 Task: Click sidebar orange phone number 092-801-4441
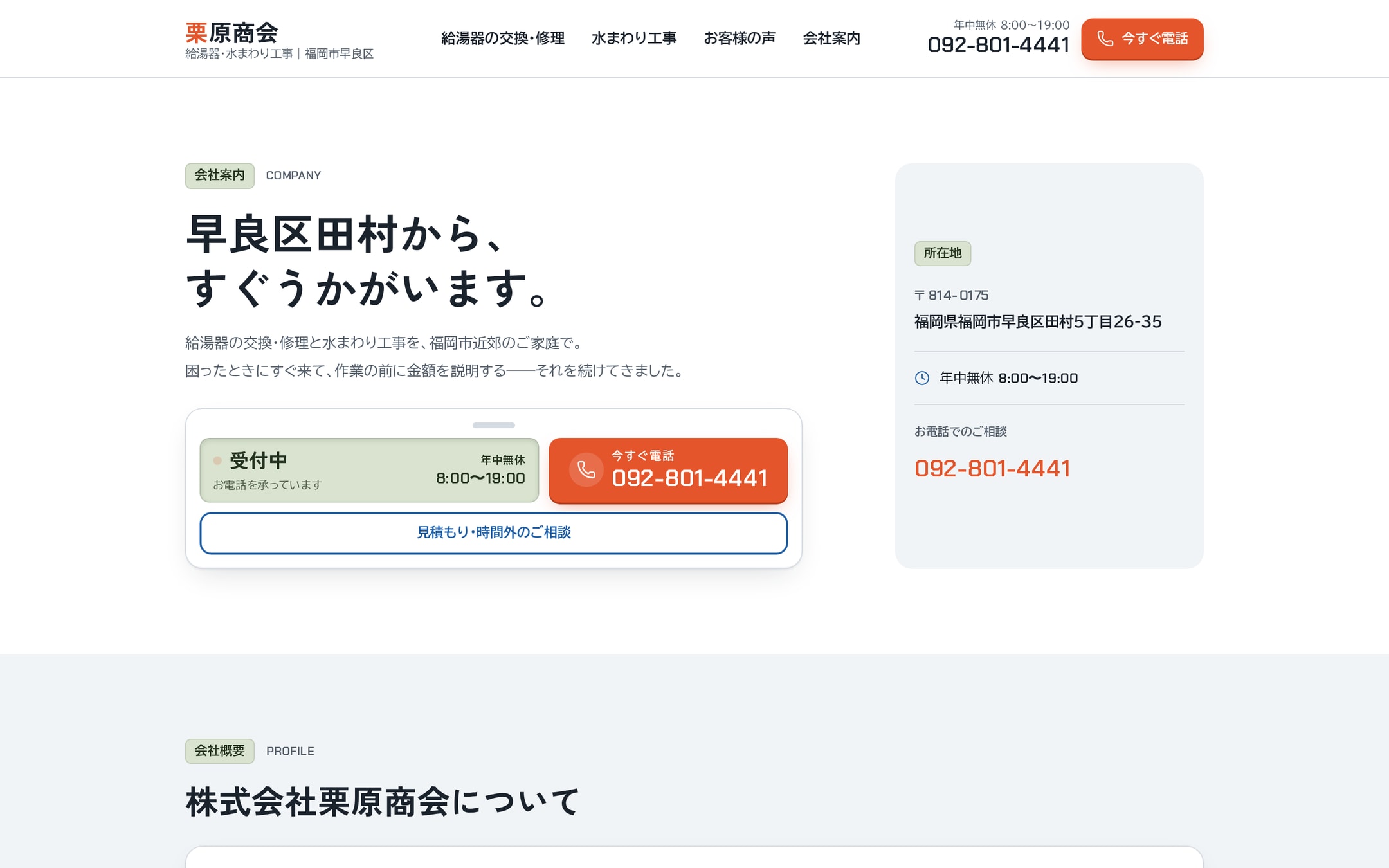point(992,468)
